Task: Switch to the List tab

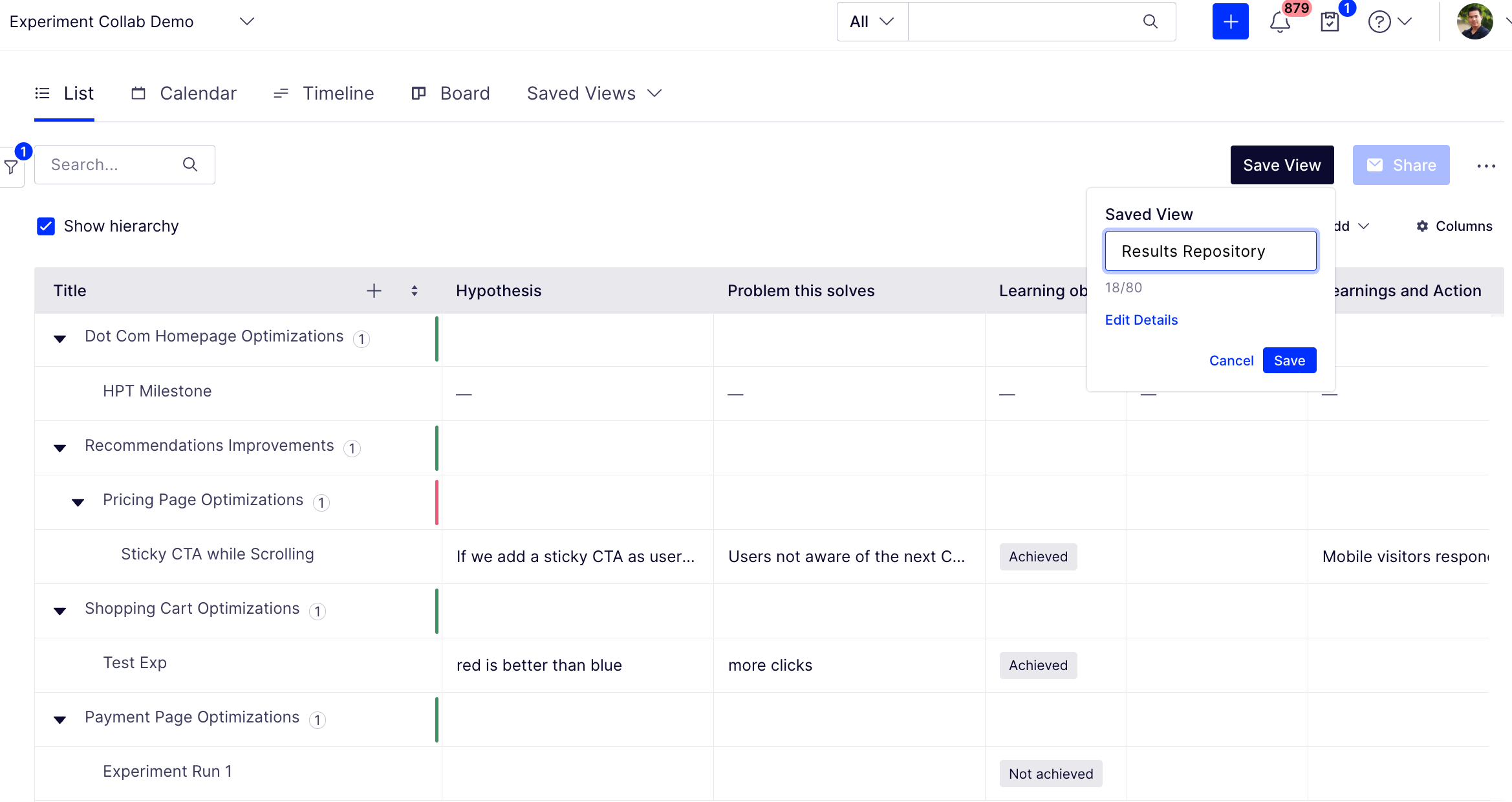Action: (x=64, y=94)
